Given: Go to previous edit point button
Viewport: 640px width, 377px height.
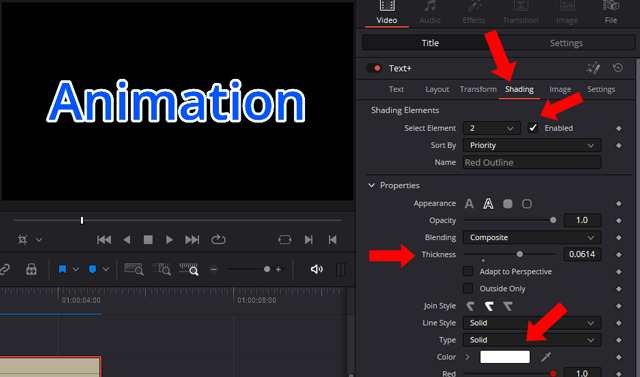Looking at the screenshot, I should (333, 240).
